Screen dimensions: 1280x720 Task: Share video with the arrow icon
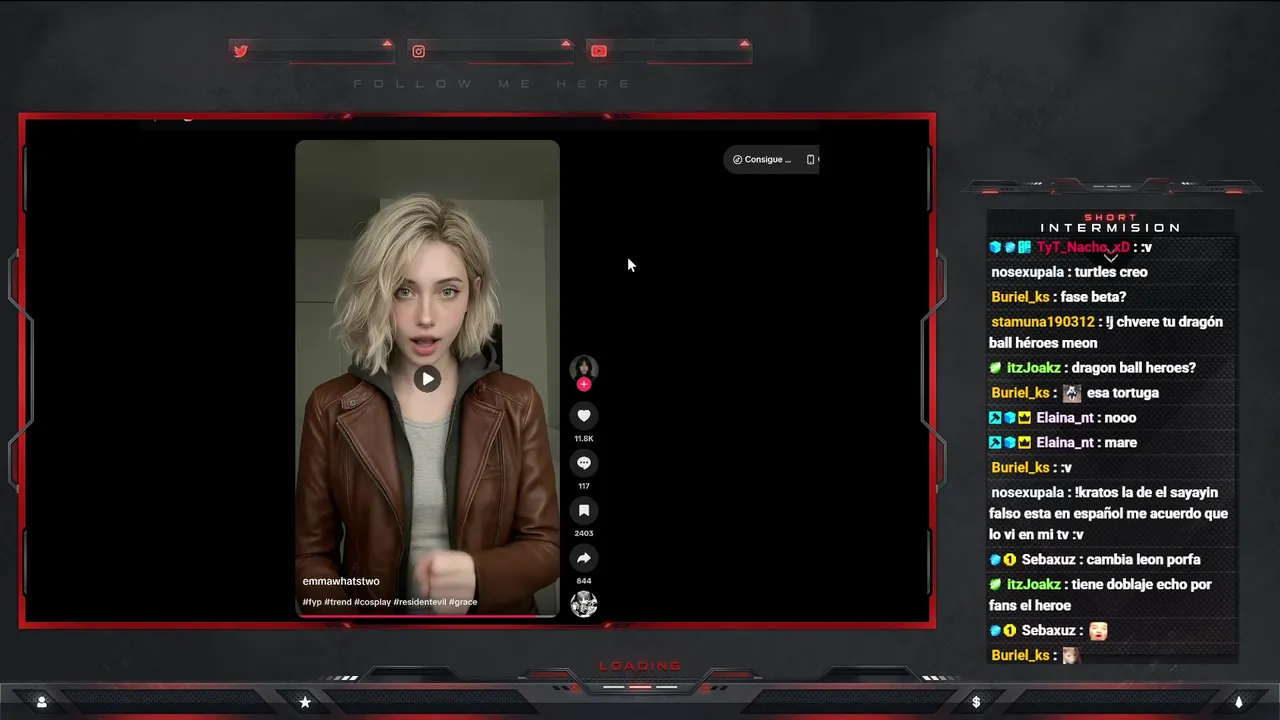[584, 558]
